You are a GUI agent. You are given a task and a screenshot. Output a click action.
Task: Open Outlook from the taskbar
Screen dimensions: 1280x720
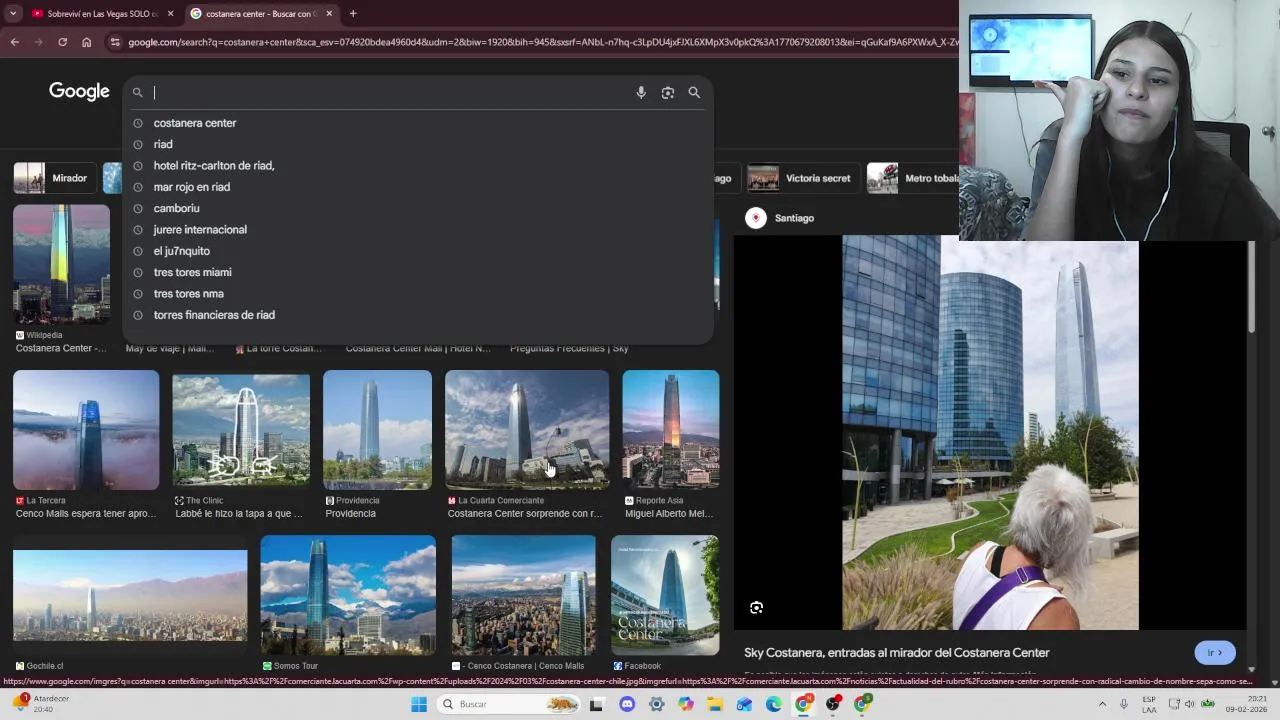[744, 704]
